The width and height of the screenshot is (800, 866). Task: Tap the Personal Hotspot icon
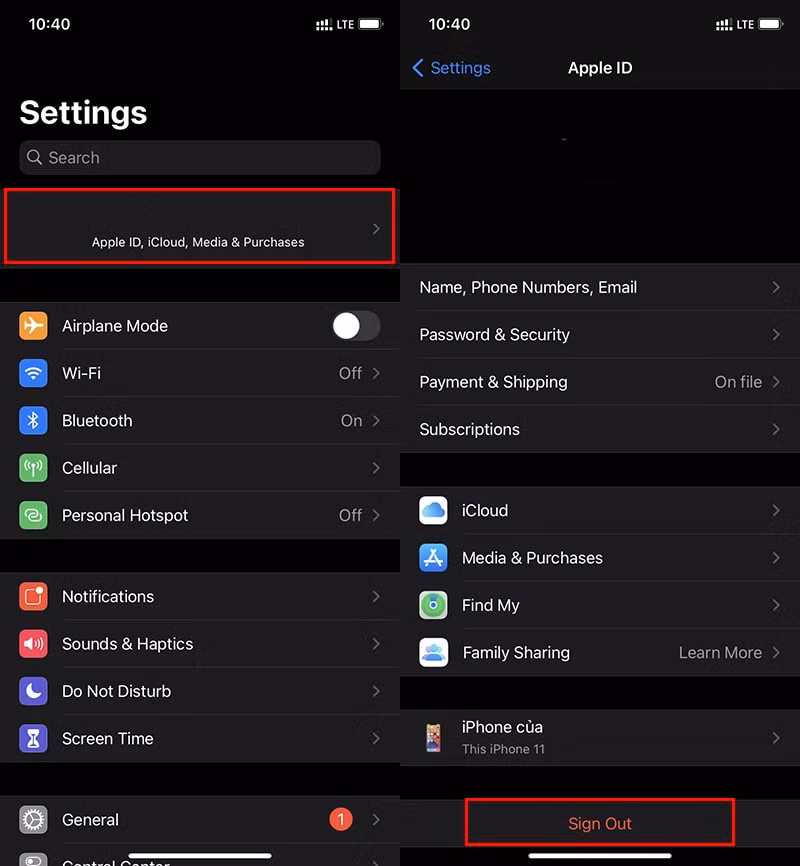tap(33, 515)
